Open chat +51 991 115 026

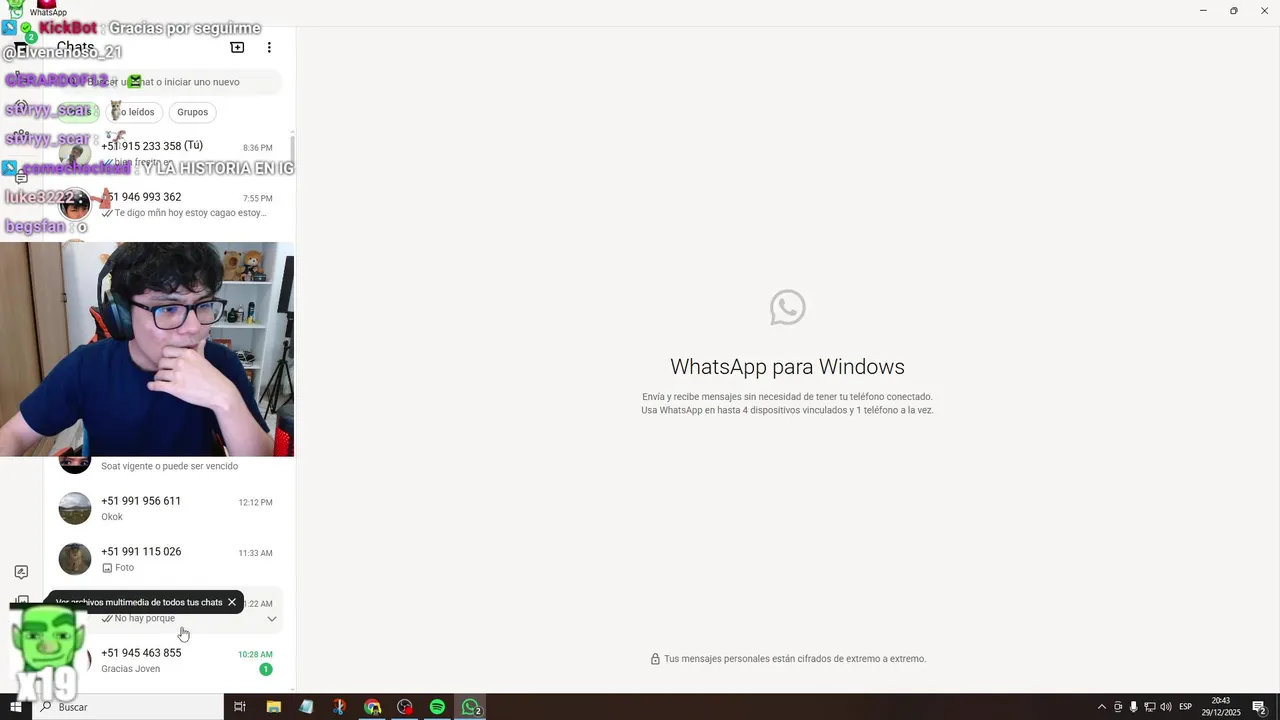166,559
